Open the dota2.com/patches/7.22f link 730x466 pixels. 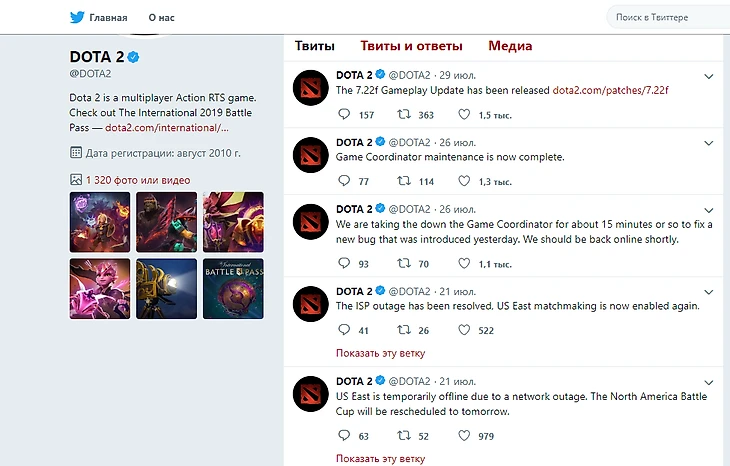click(x=610, y=90)
